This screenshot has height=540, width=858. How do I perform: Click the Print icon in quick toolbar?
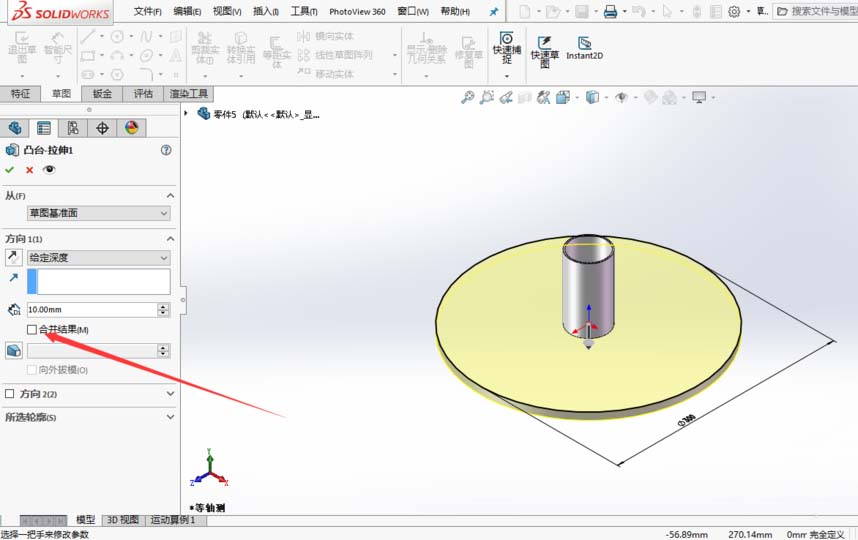pos(610,11)
